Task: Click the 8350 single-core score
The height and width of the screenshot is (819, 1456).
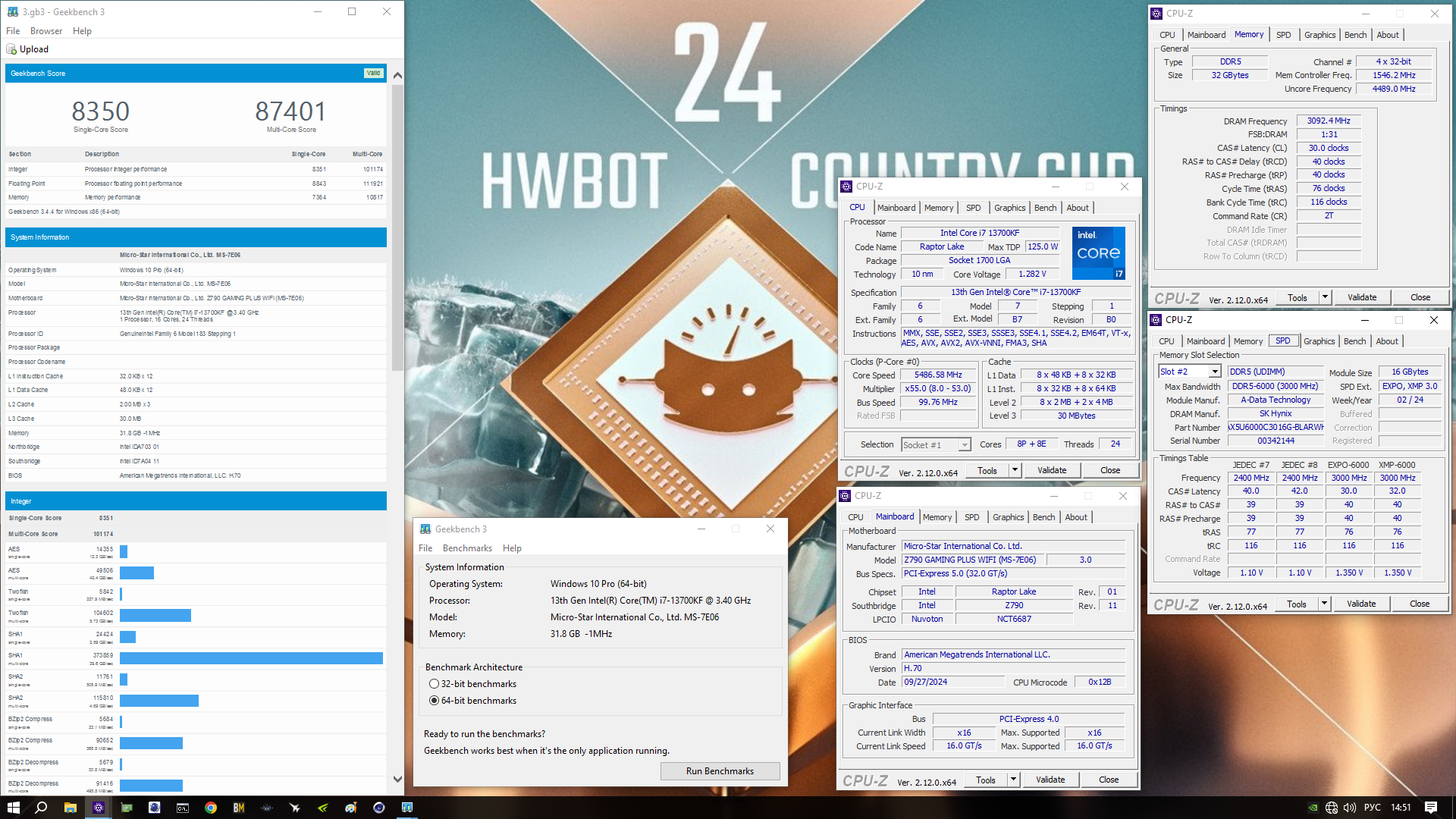Action: click(x=101, y=111)
